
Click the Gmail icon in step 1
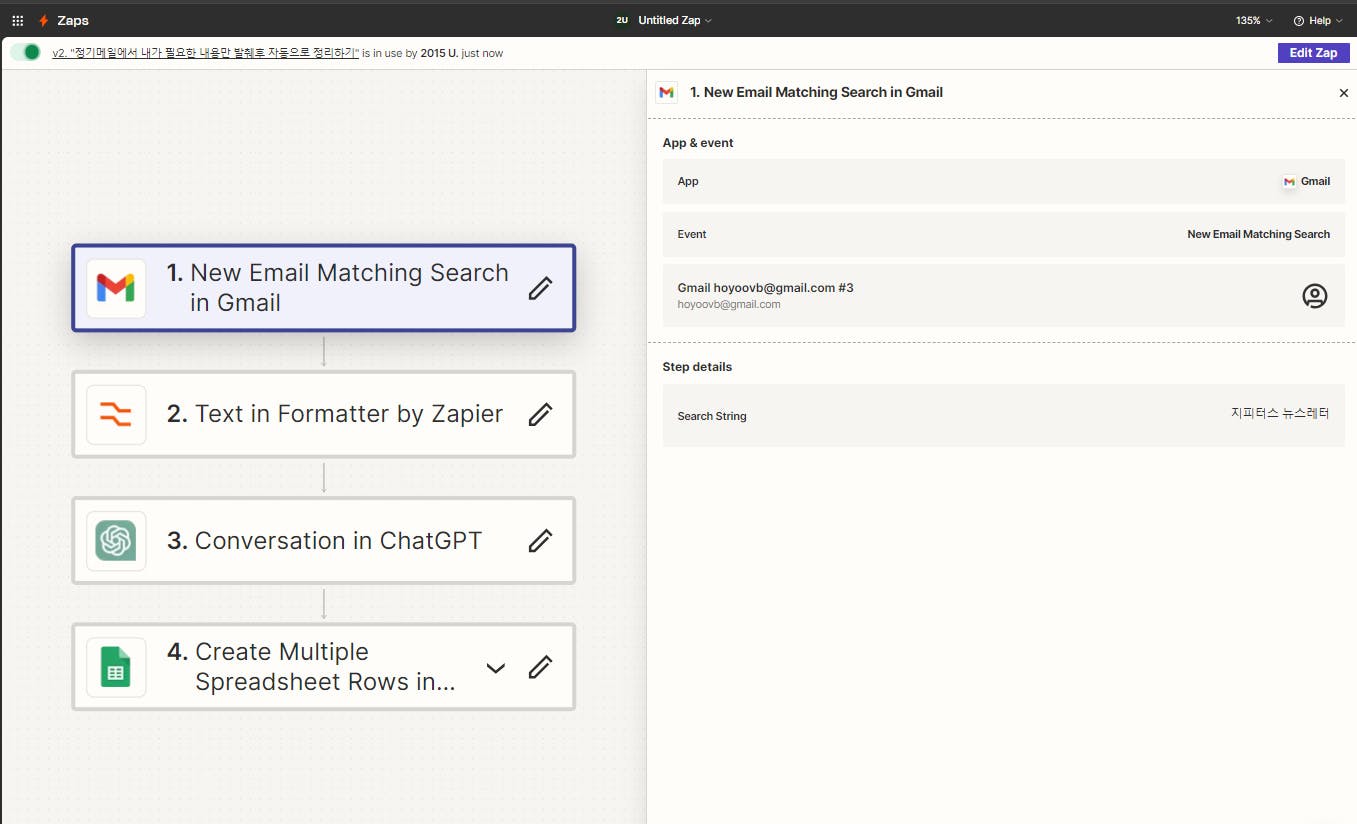pyautogui.click(x=116, y=288)
